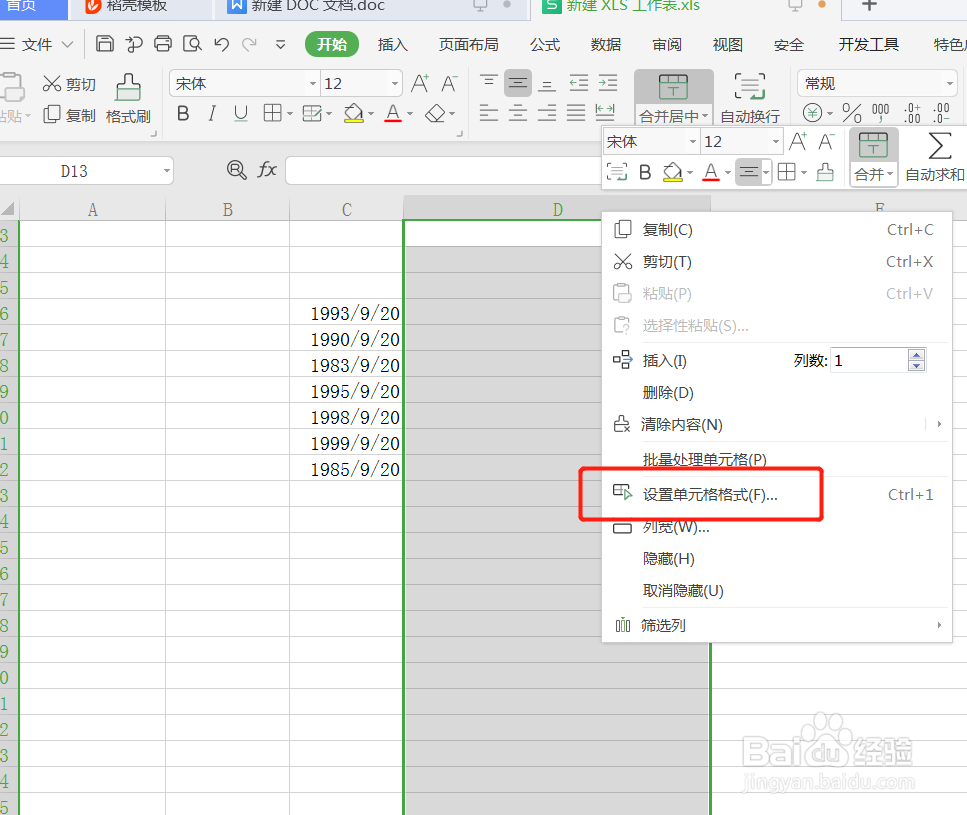Click Decrease Indent icon in ribbon

pos(578,83)
